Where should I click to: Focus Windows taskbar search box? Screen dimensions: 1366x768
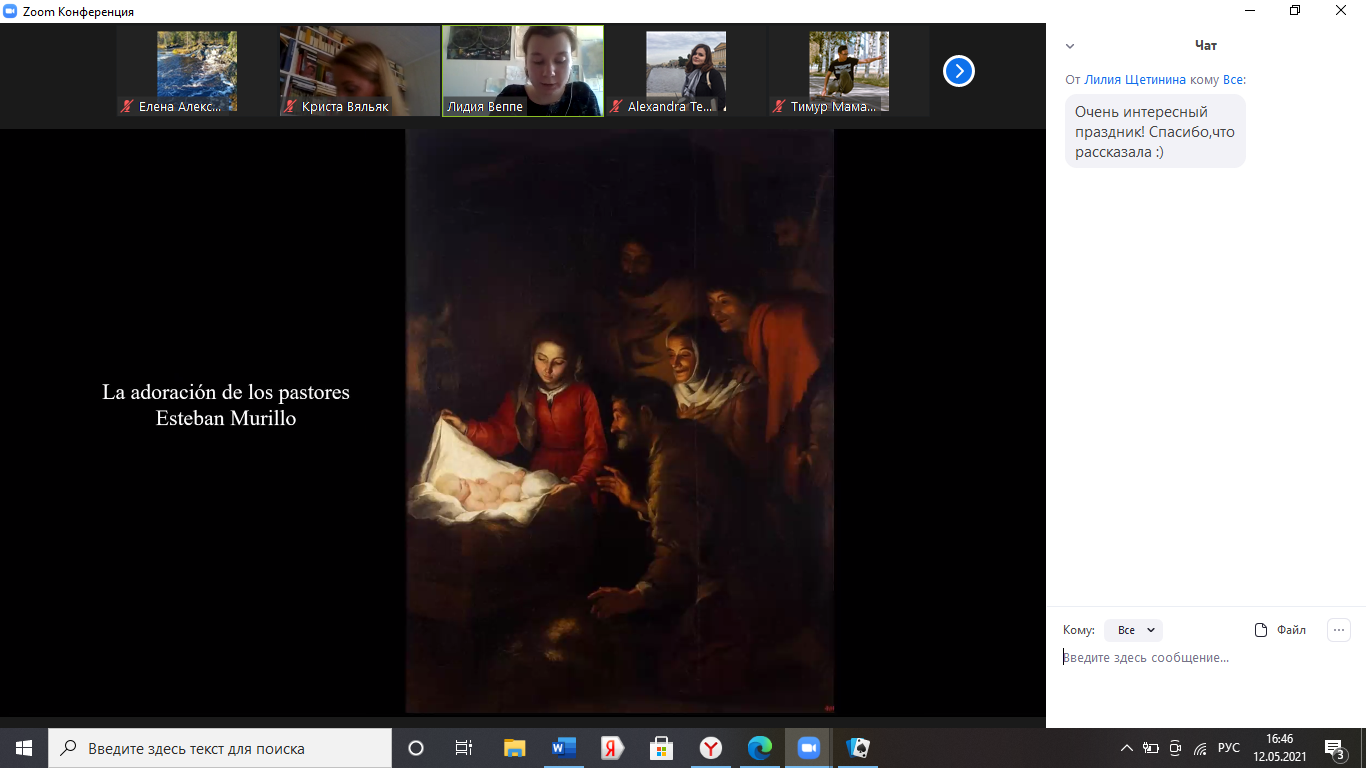point(220,748)
